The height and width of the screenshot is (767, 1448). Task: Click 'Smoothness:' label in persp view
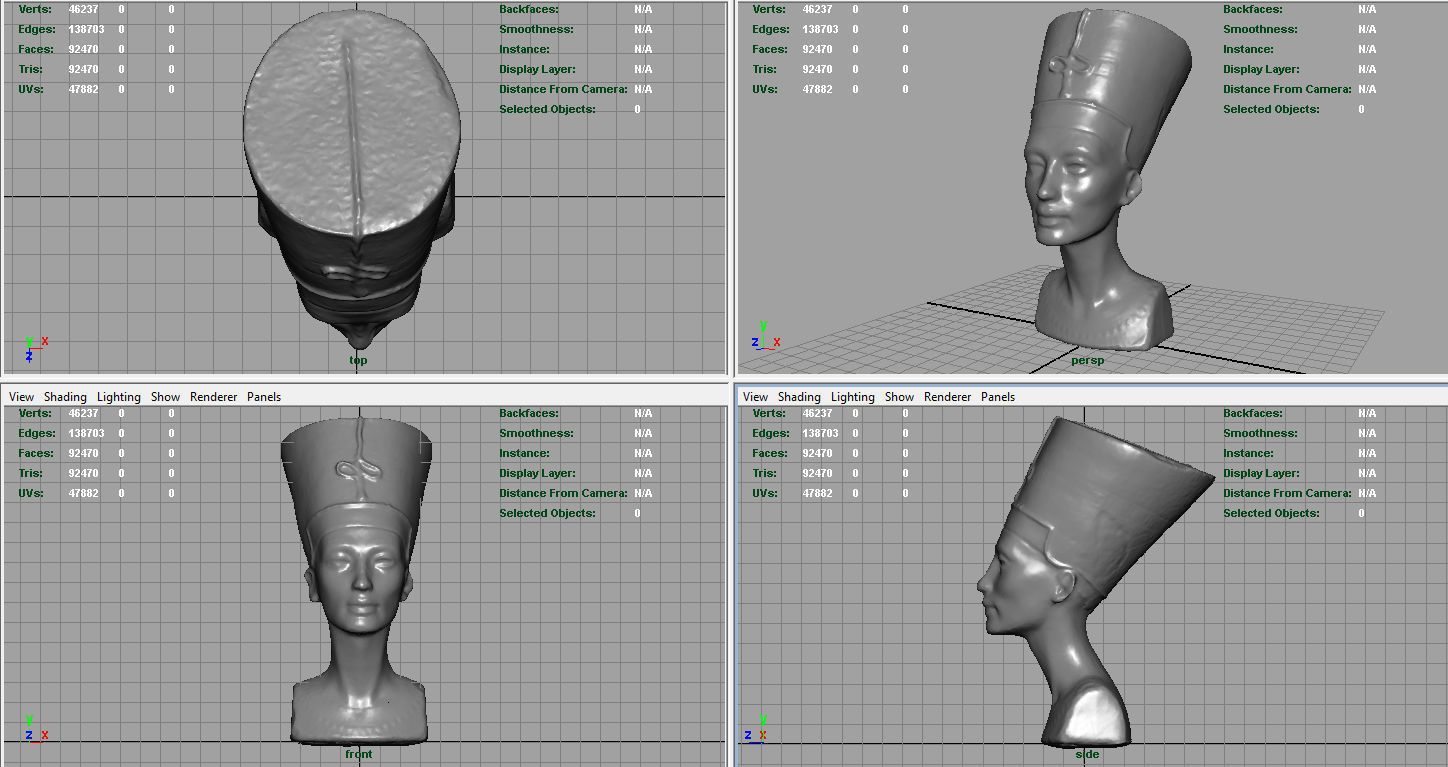[x=1262, y=29]
